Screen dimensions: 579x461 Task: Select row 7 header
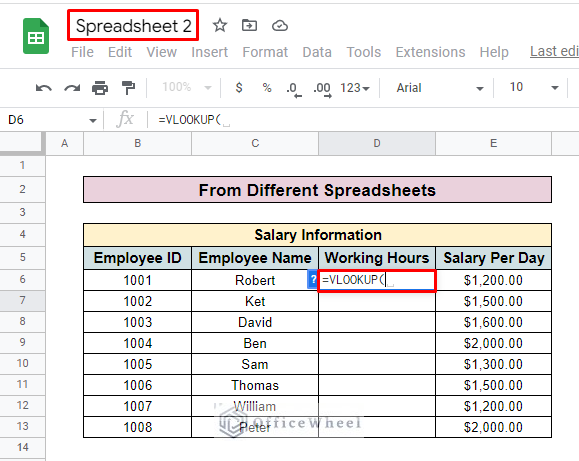coord(23,300)
